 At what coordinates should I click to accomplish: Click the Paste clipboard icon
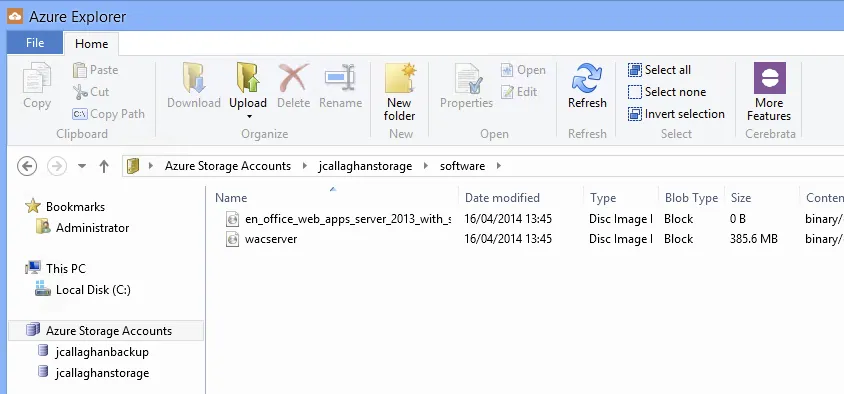(80, 70)
